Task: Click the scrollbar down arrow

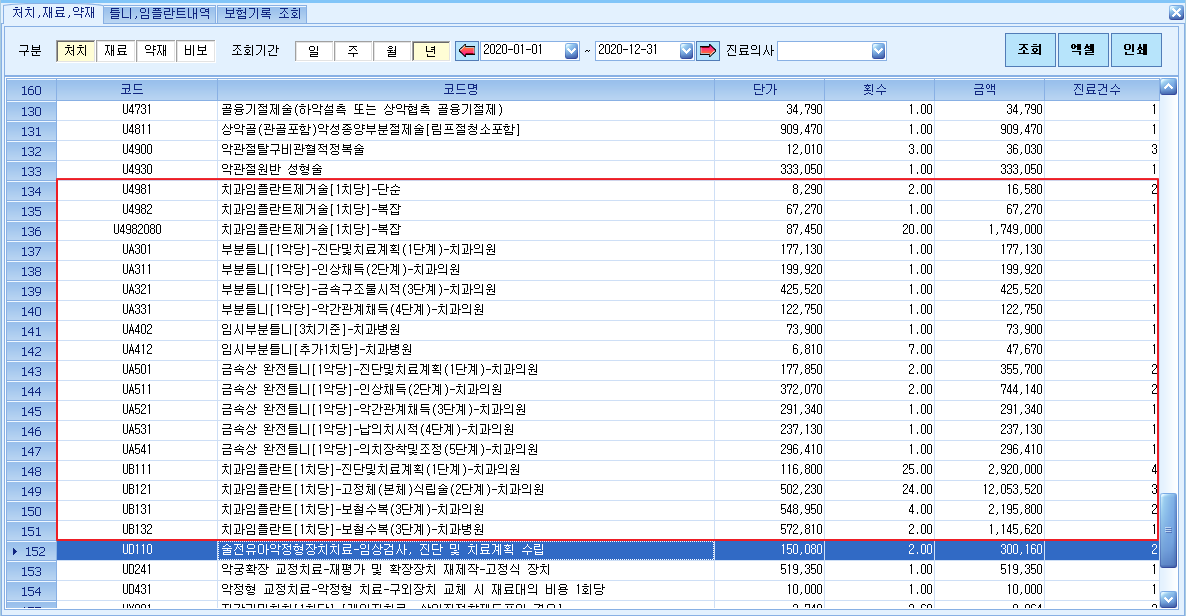Action: (x=1169, y=598)
